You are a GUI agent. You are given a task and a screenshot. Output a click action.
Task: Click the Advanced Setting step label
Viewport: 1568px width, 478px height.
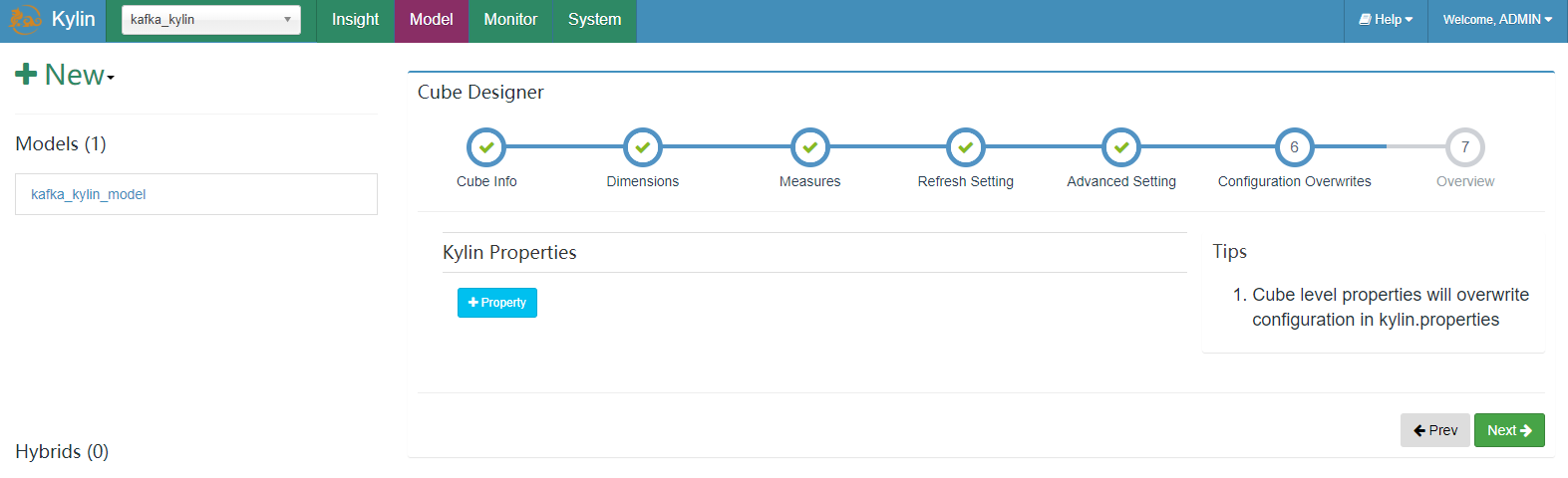pyautogui.click(x=1121, y=181)
